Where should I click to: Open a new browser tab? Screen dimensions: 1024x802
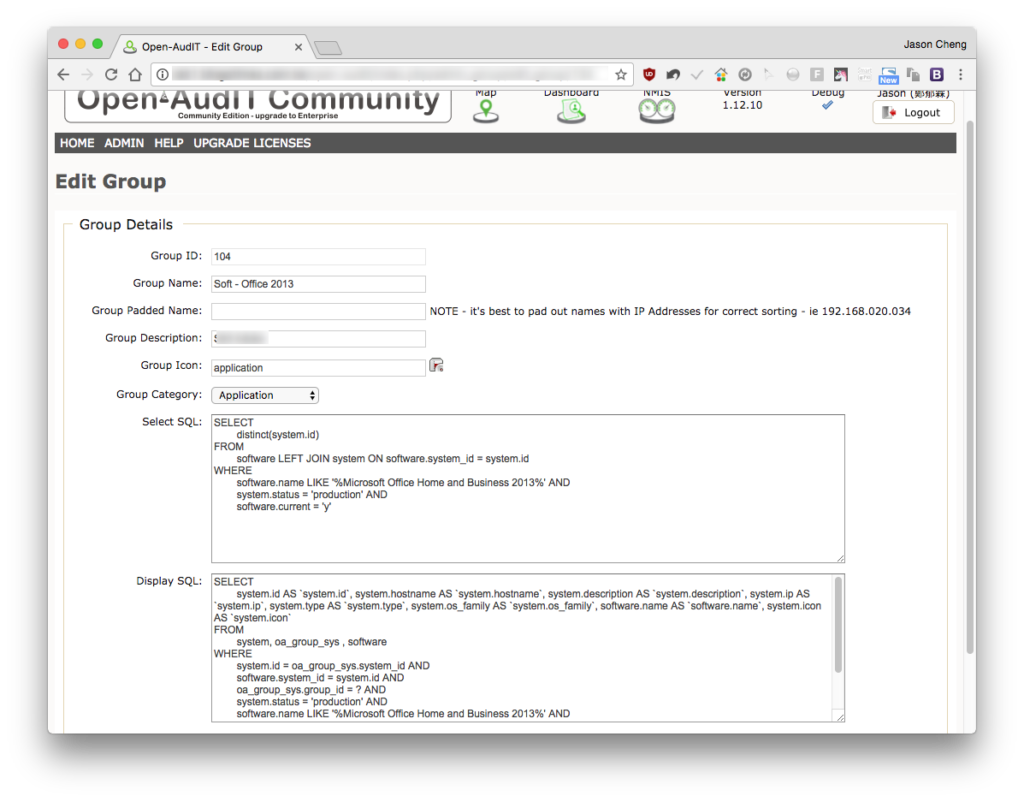[328, 48]
